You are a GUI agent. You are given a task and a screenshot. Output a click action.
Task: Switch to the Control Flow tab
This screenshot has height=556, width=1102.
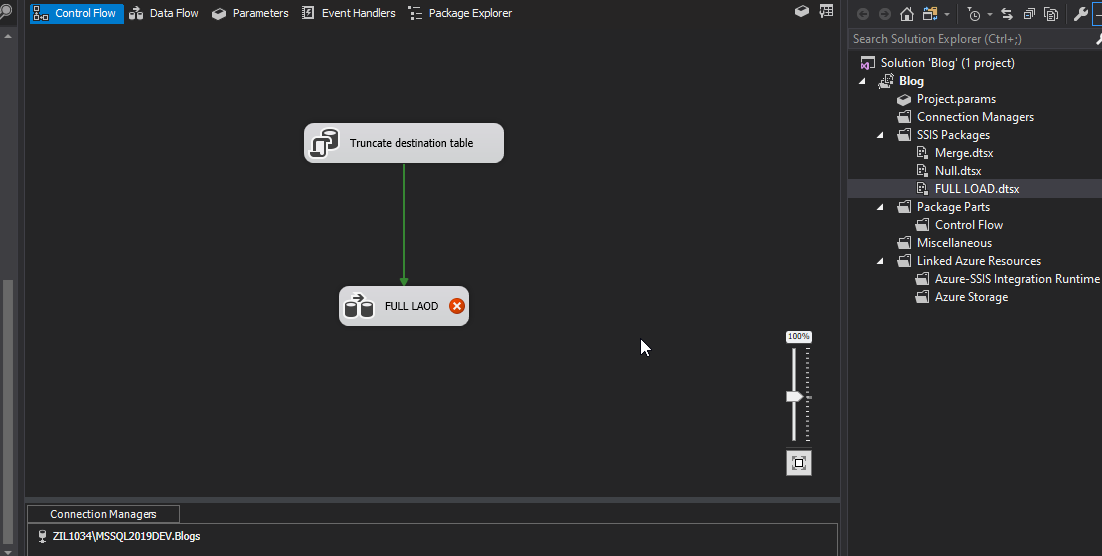click(77, 13)
